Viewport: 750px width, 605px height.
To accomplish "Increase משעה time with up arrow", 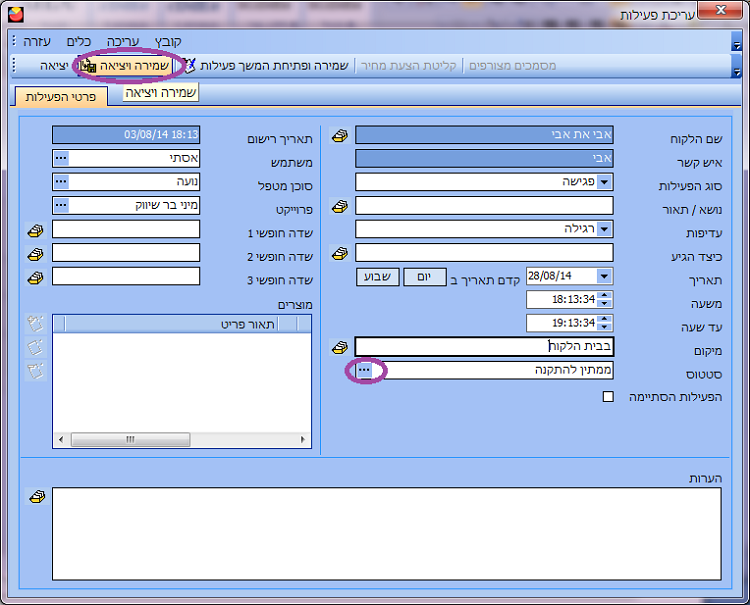I will (x=605, y=296).
